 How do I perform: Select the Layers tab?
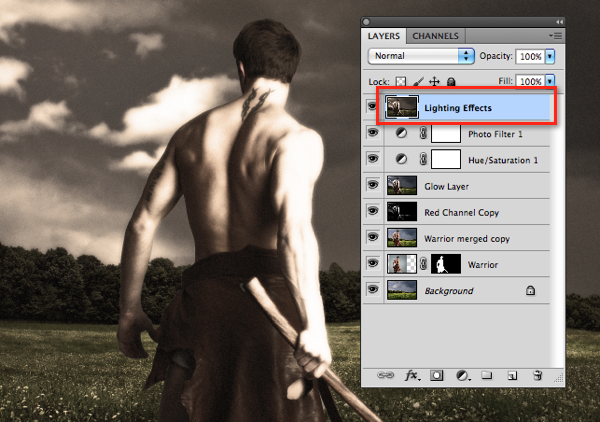click(x=384, y=36)
